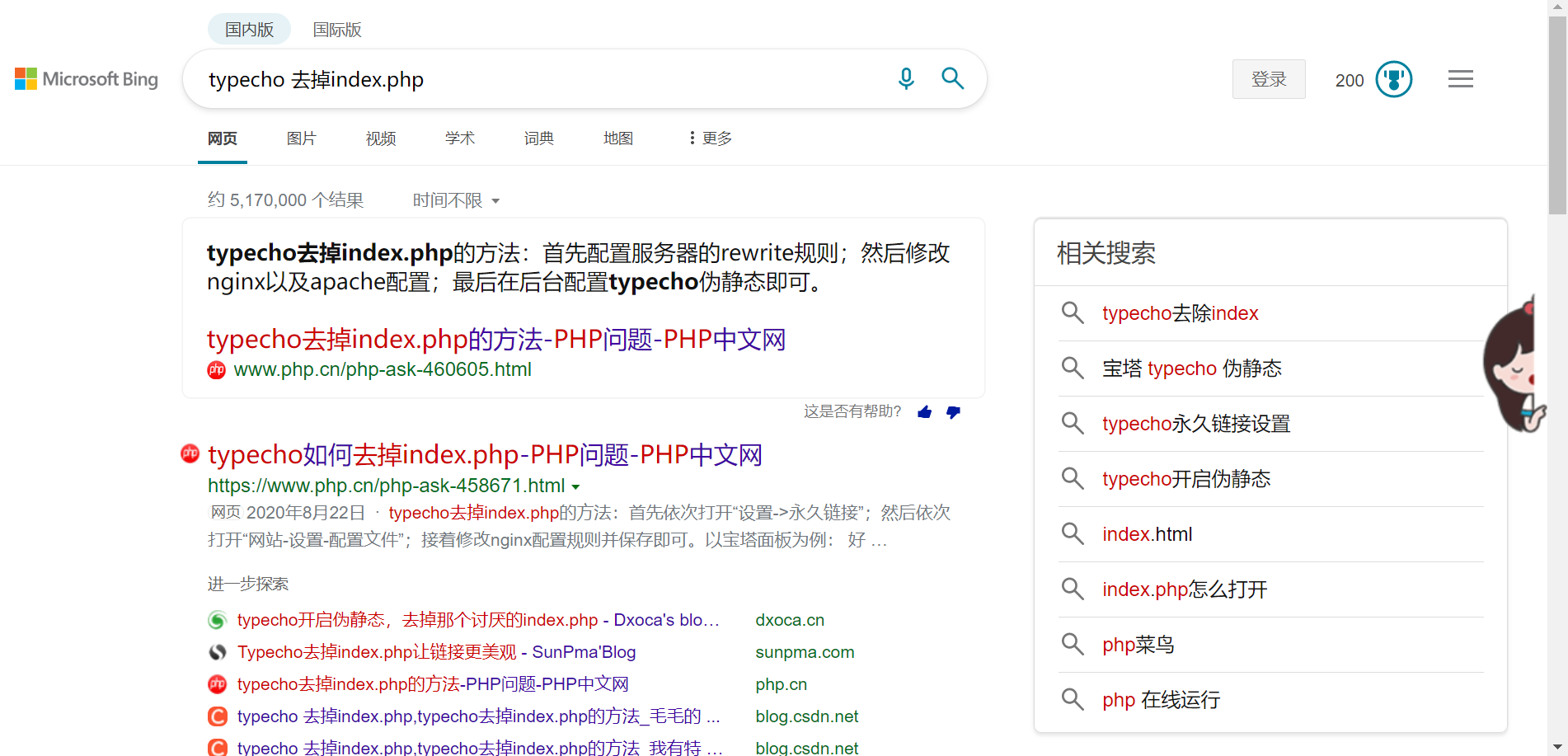
Task: Select the 词典 tab
Action: pyautogui.click(x=539, y=139)
